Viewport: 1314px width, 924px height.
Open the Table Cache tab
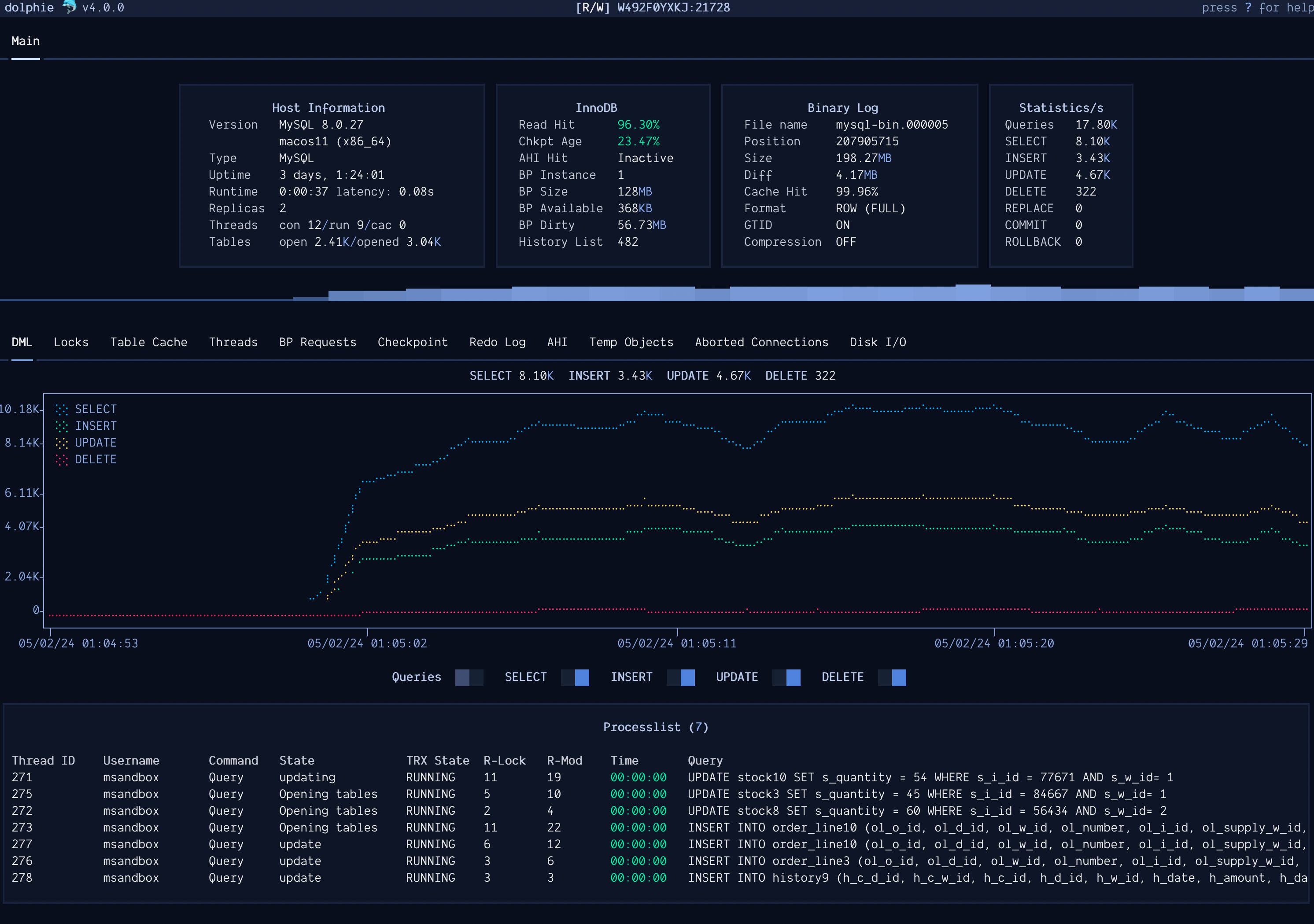(x=149, y=342)
